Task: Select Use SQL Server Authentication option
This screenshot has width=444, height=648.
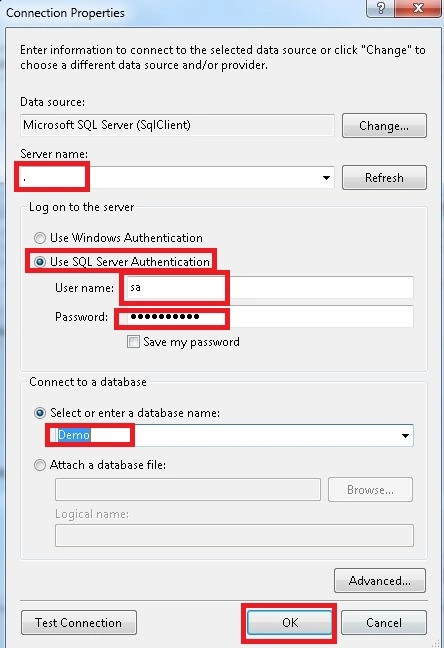Action: point(40,262)
